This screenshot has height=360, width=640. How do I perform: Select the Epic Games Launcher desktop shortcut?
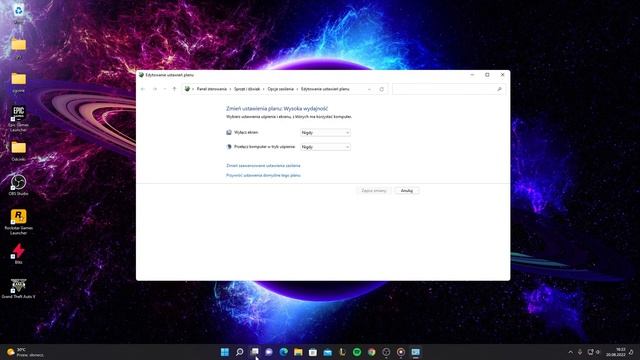[18, 118]
